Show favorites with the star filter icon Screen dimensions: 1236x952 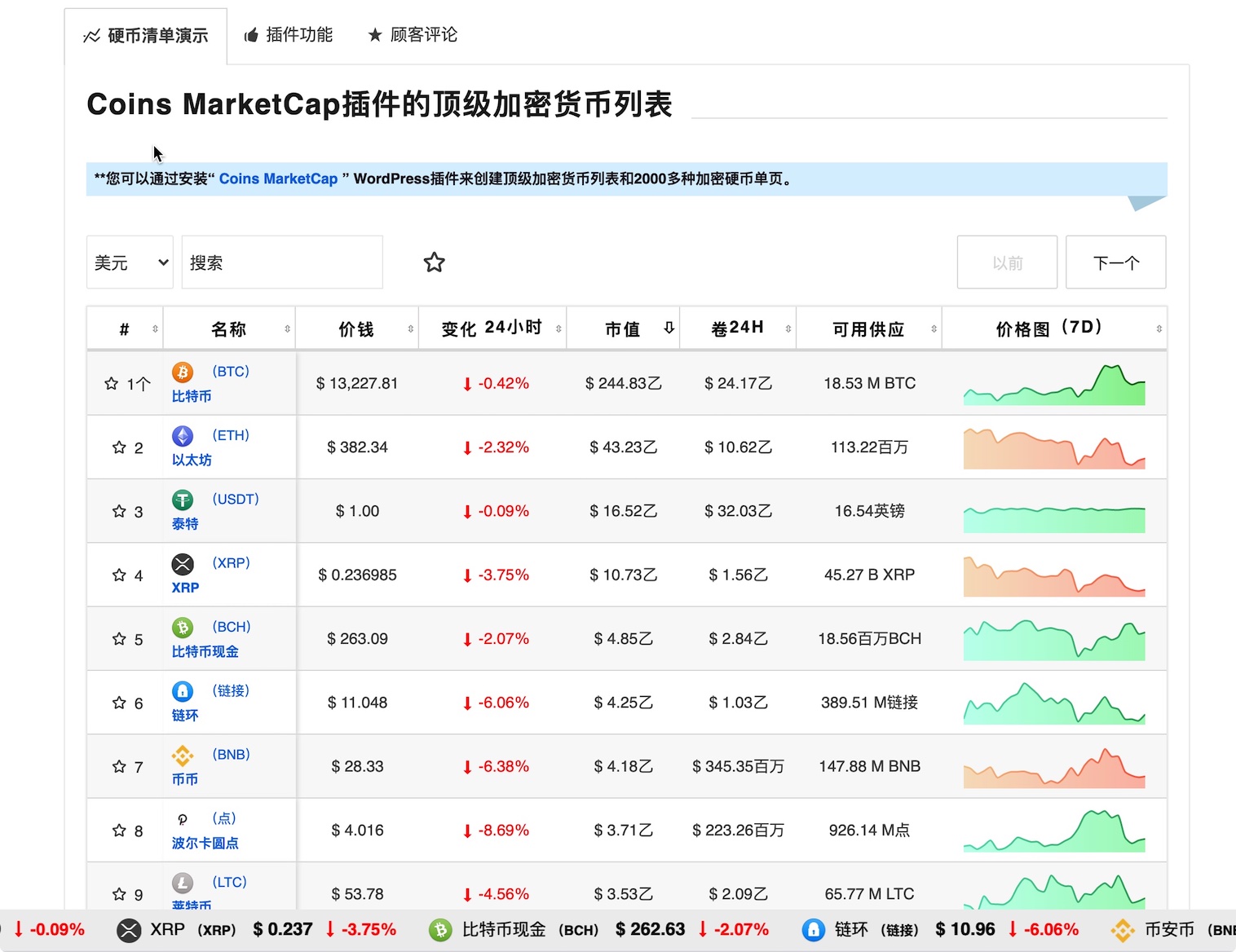click(x=435, y=262)
